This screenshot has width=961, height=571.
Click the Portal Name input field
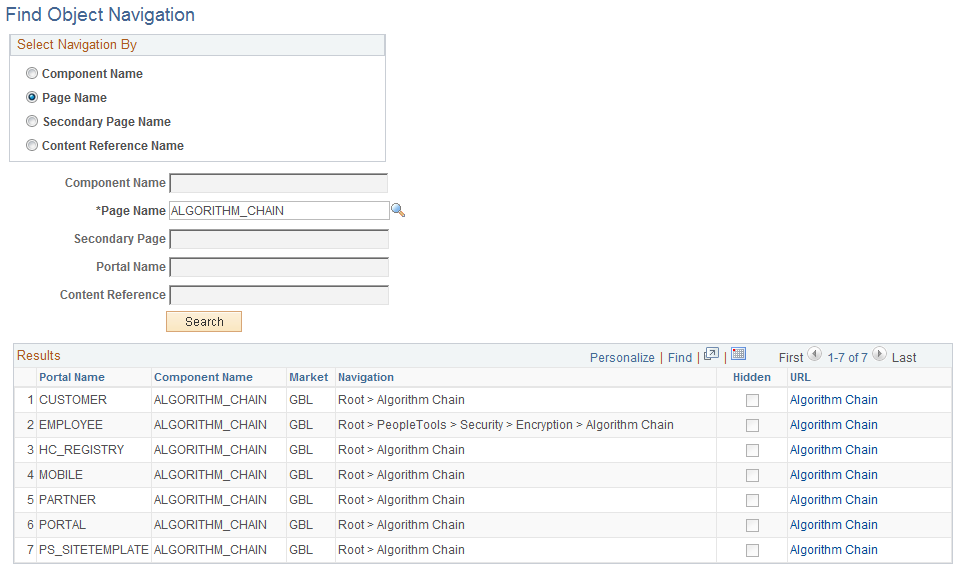click(x=279, y=267)
